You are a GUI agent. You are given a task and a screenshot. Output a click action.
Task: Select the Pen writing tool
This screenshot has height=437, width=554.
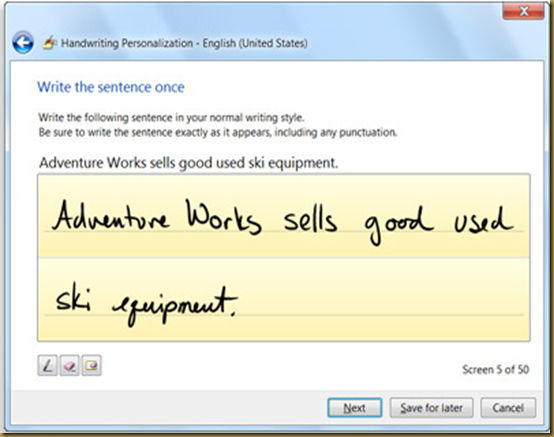coord(48,366)
